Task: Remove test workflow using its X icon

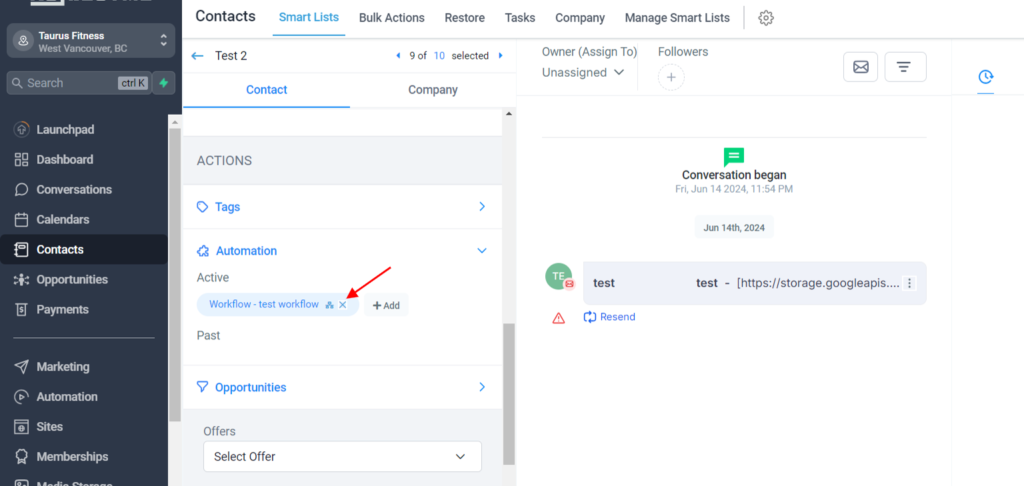Action: pyautogui.click(x=343, y=305)
